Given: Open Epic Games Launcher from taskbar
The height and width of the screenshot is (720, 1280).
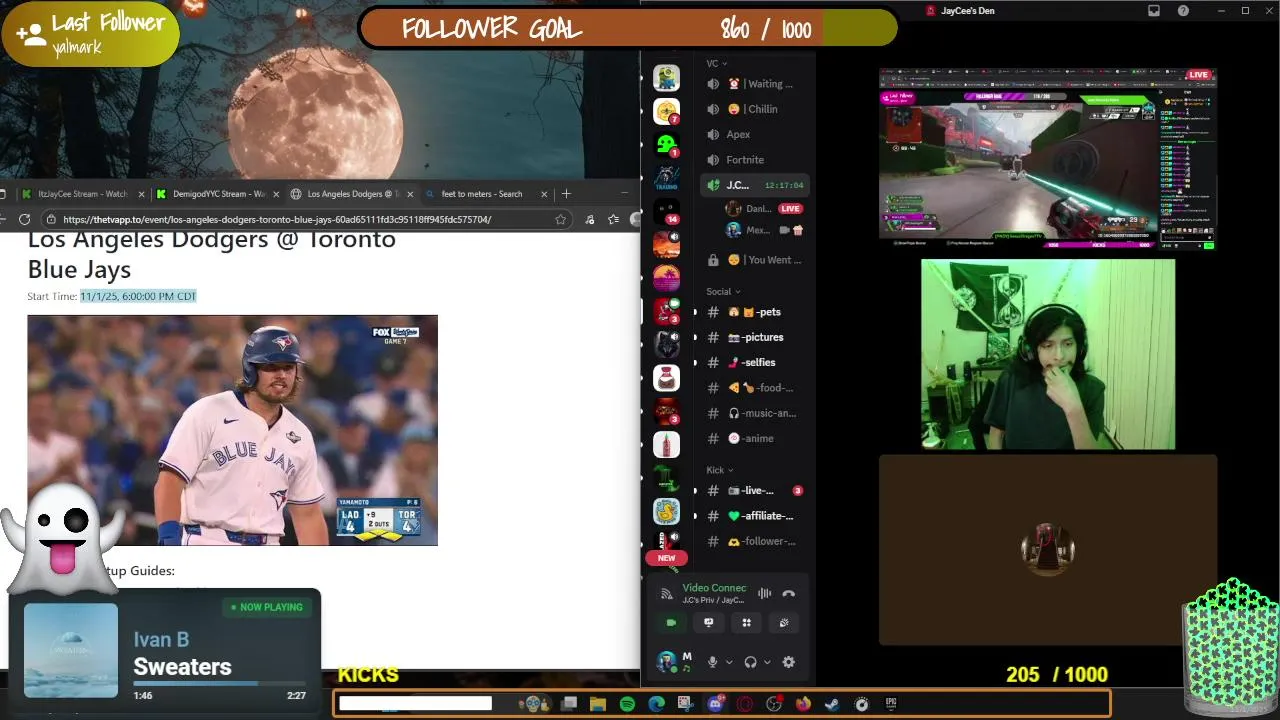Looking at the screenshot, I should (891, 704).
